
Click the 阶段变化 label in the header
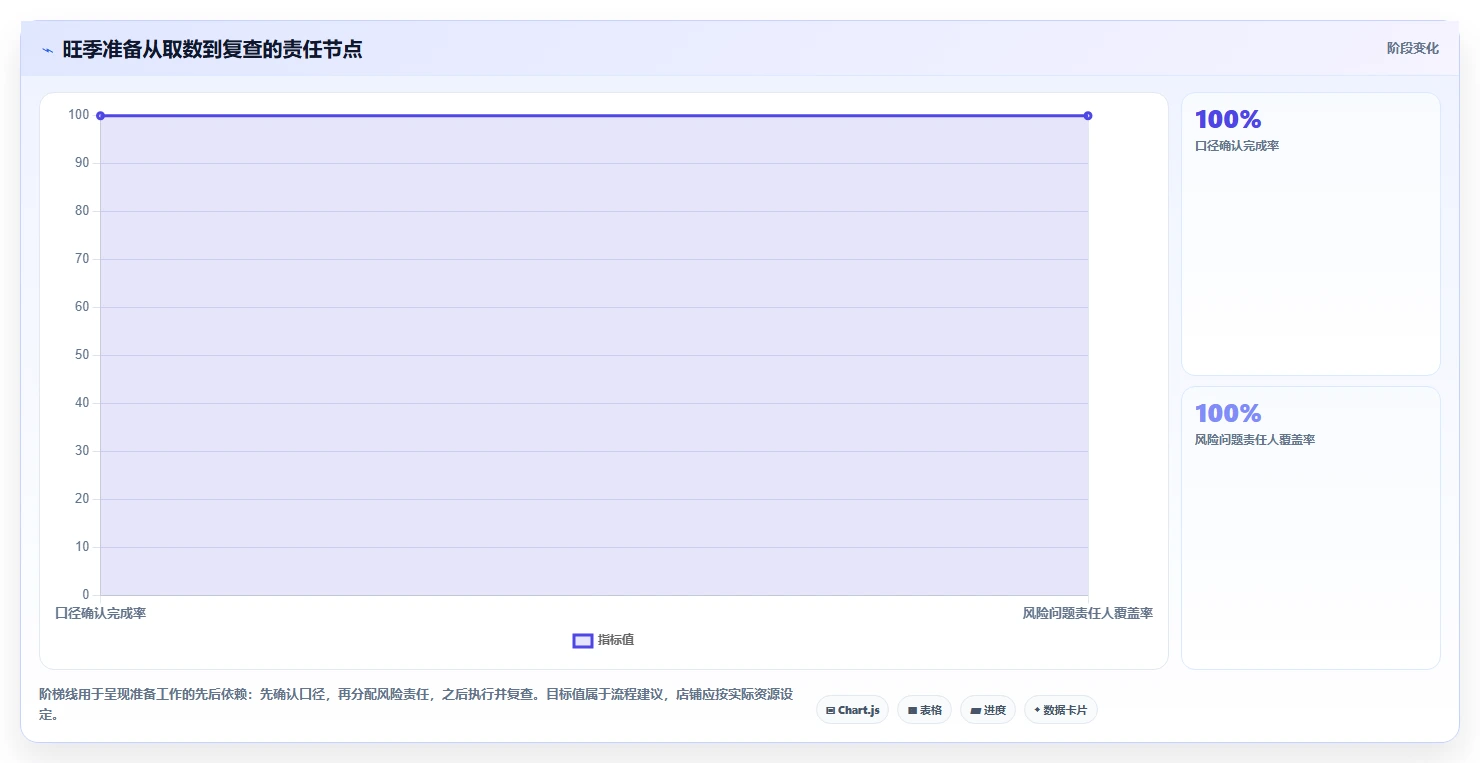[1412, 48]
